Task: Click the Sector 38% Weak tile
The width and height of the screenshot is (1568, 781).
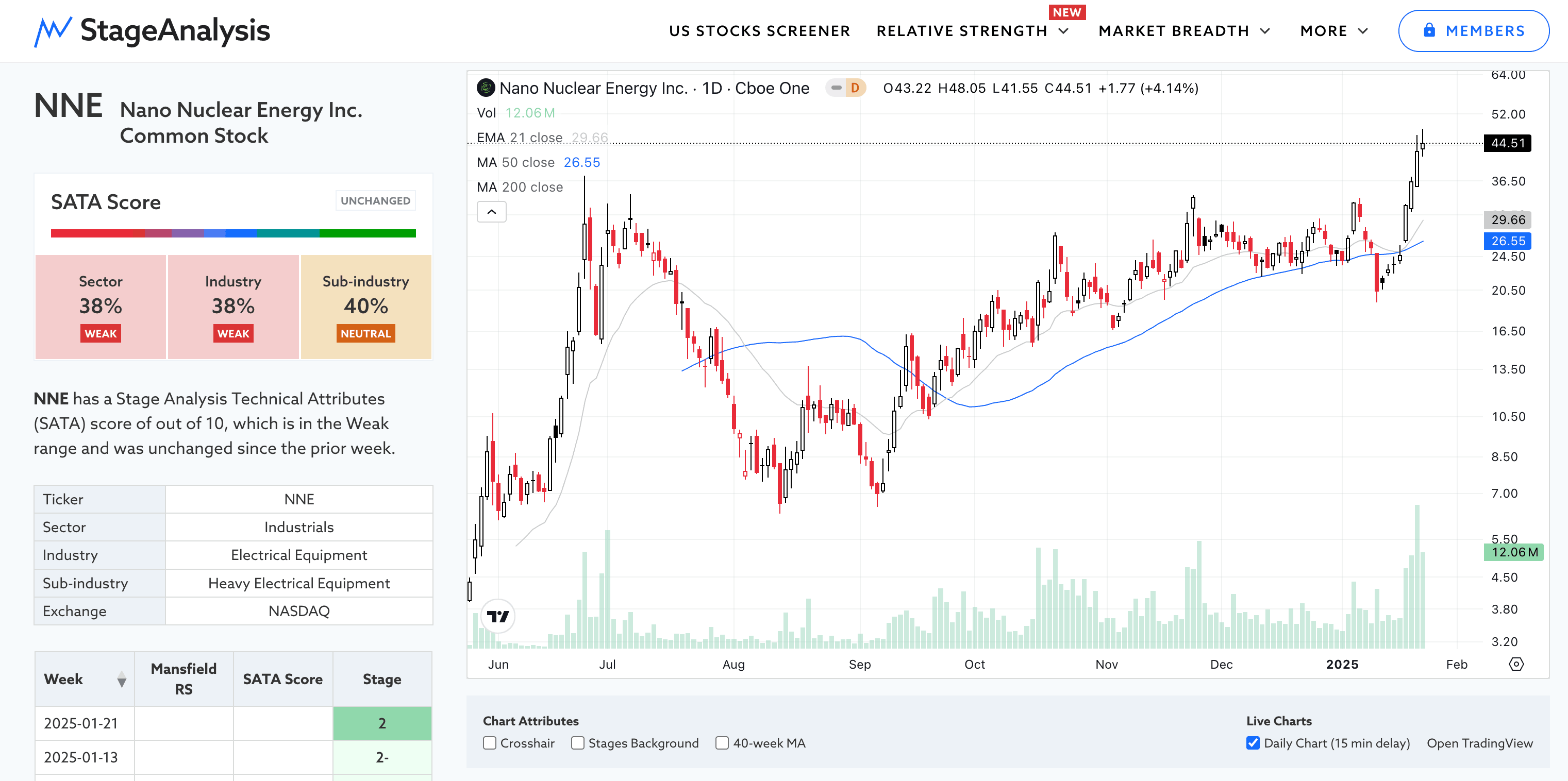Action: click(101, 307)
